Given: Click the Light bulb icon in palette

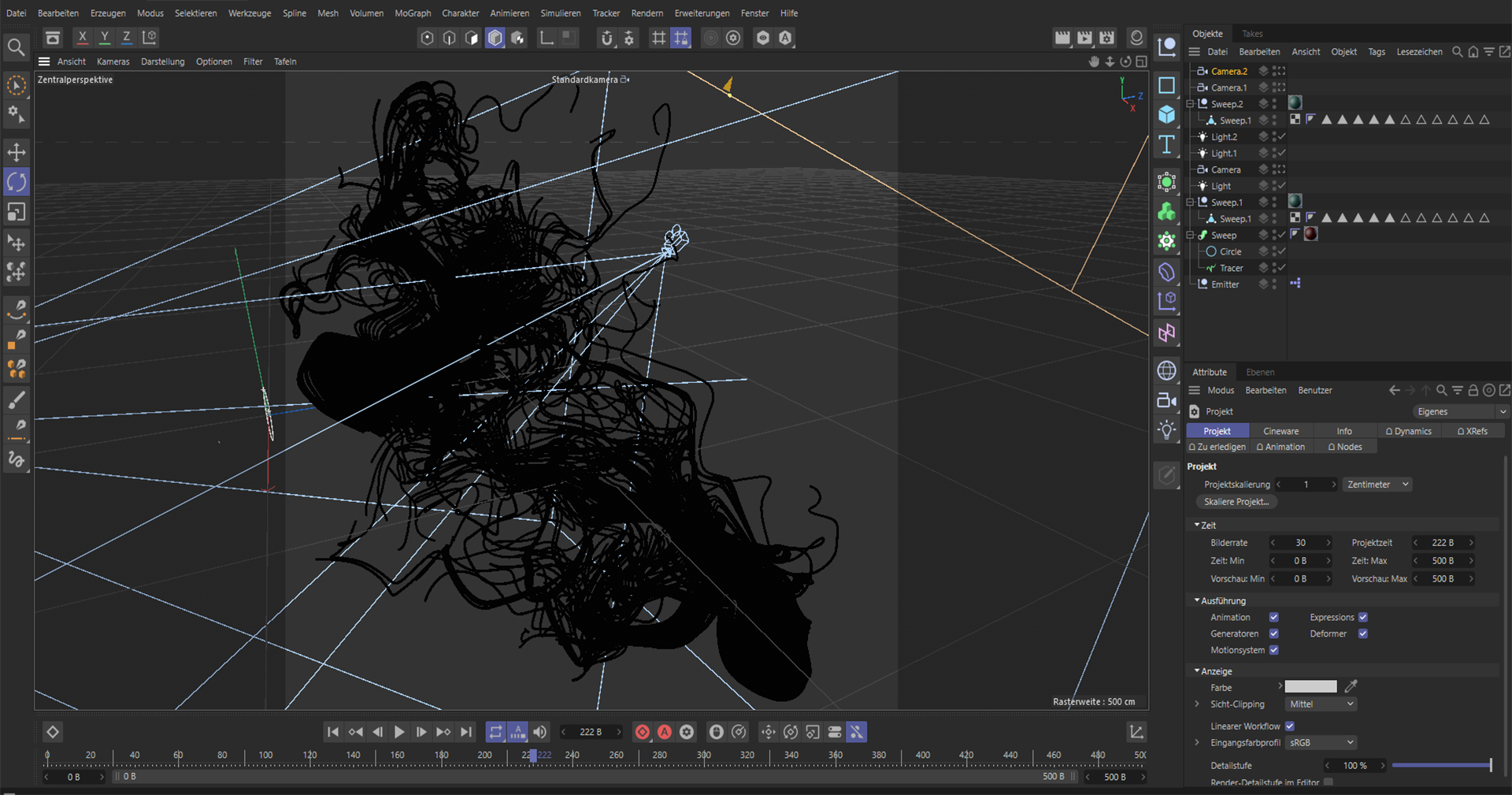Looking at the screenshot, I should coord(1166,430).
